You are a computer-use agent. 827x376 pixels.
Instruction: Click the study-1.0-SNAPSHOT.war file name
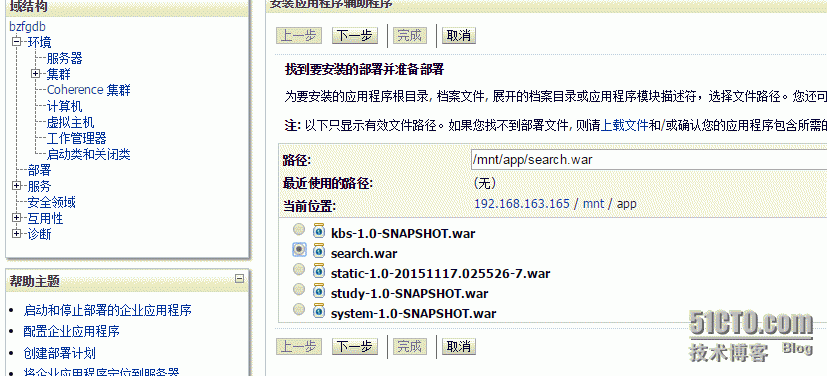[x=409, y=293]
